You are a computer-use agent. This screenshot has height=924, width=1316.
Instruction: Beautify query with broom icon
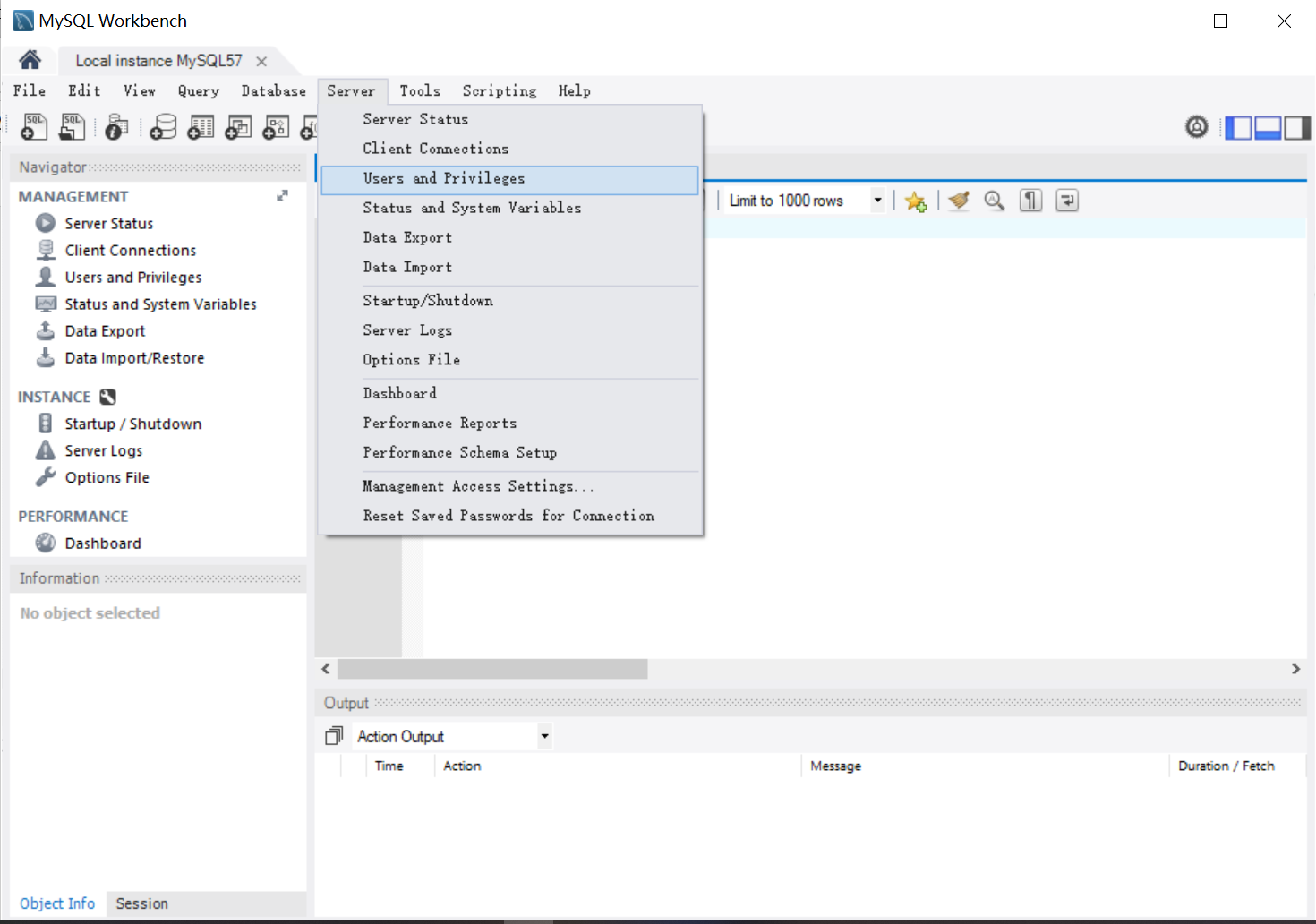[959, 201]
